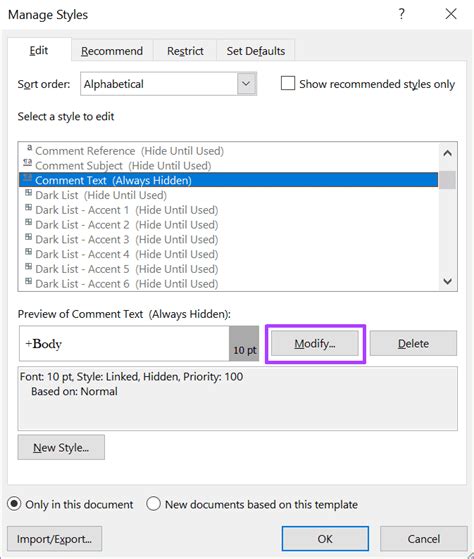
Task: Click table style icon beside Dark List
Action: point(28,193)
